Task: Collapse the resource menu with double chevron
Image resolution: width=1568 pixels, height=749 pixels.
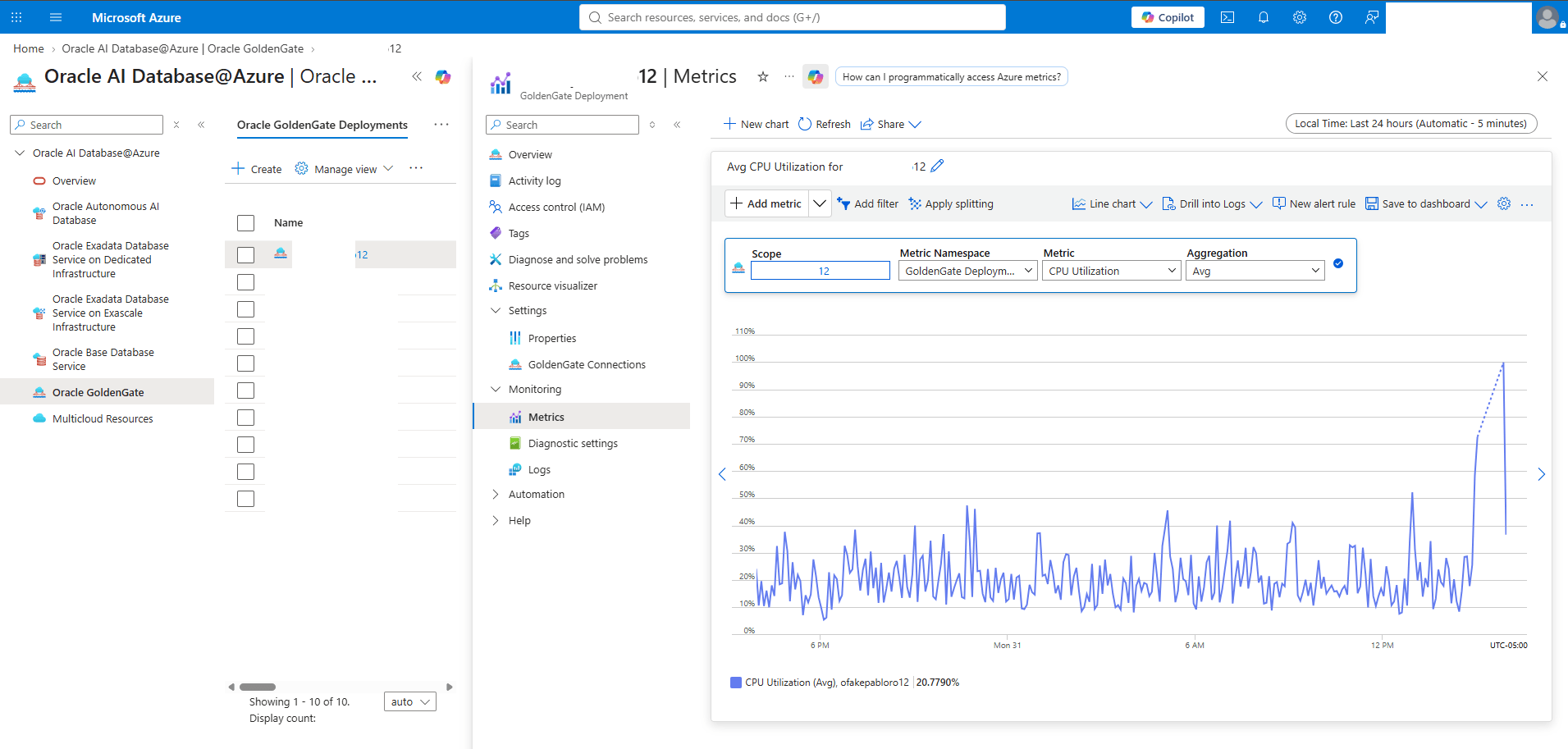Action: (677, 125)
